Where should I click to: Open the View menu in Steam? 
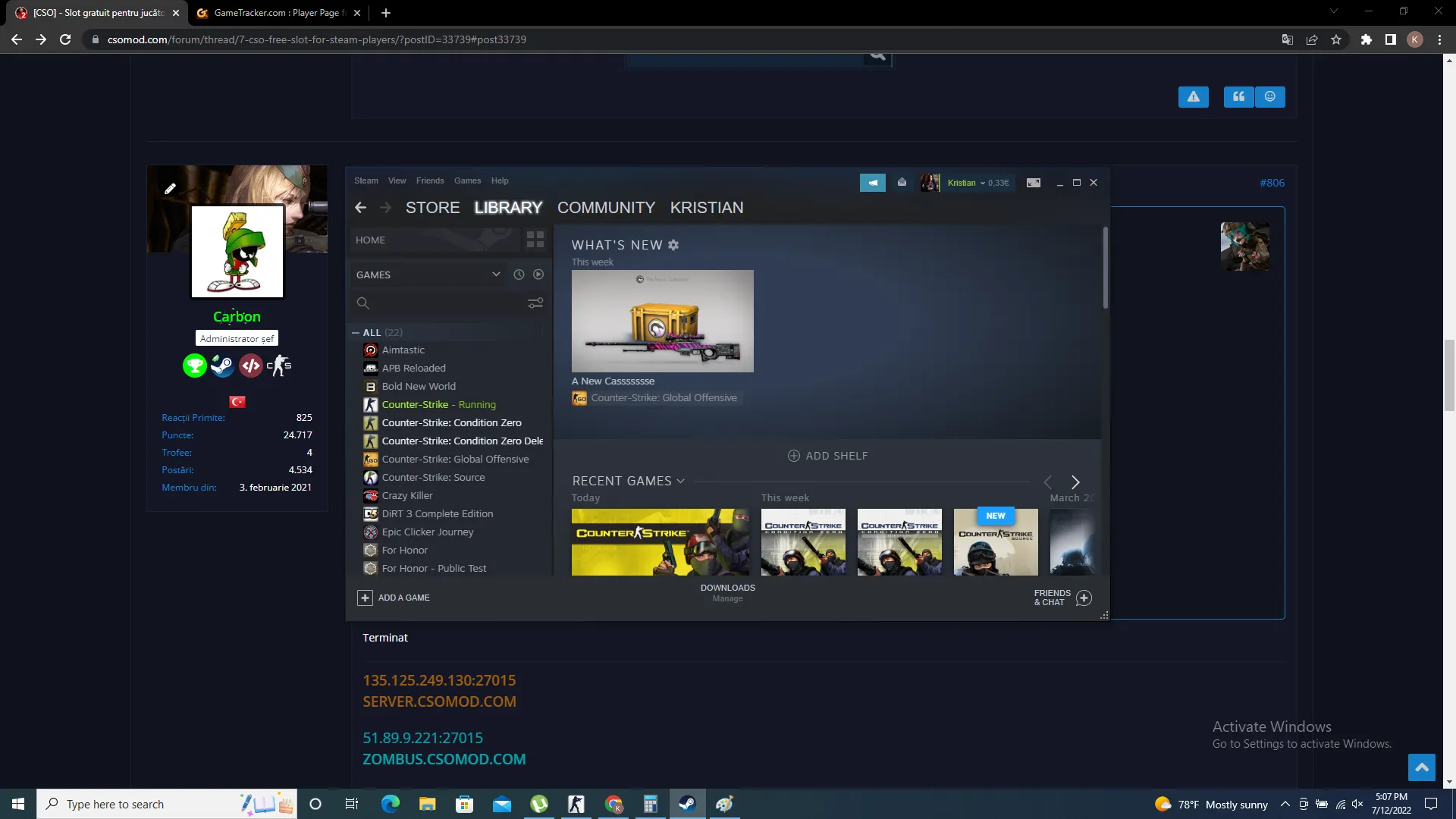(397, 180)
